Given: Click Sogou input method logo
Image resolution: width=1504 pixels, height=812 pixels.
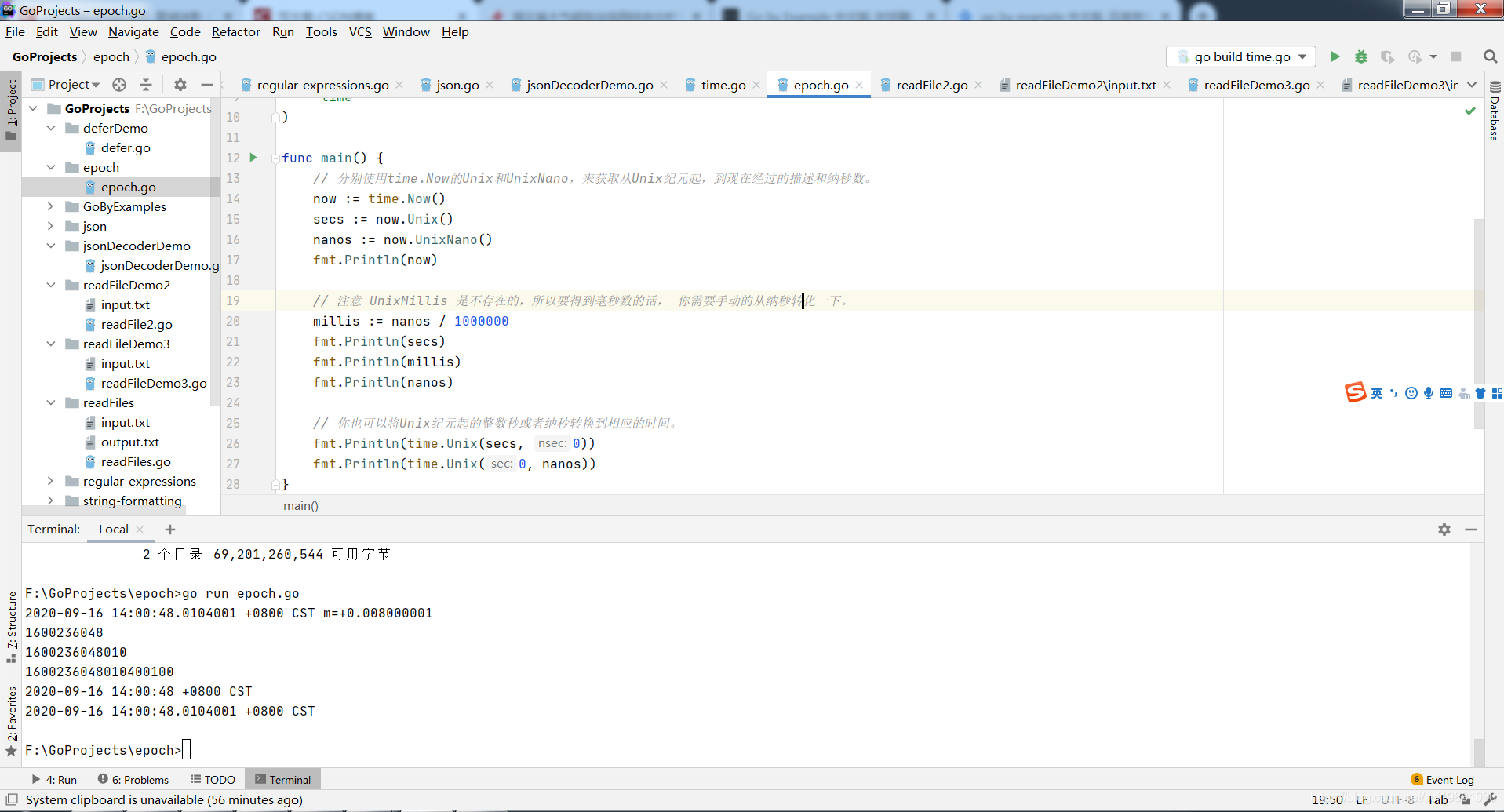Looking at the screenshot, I should coord(1355,392).
